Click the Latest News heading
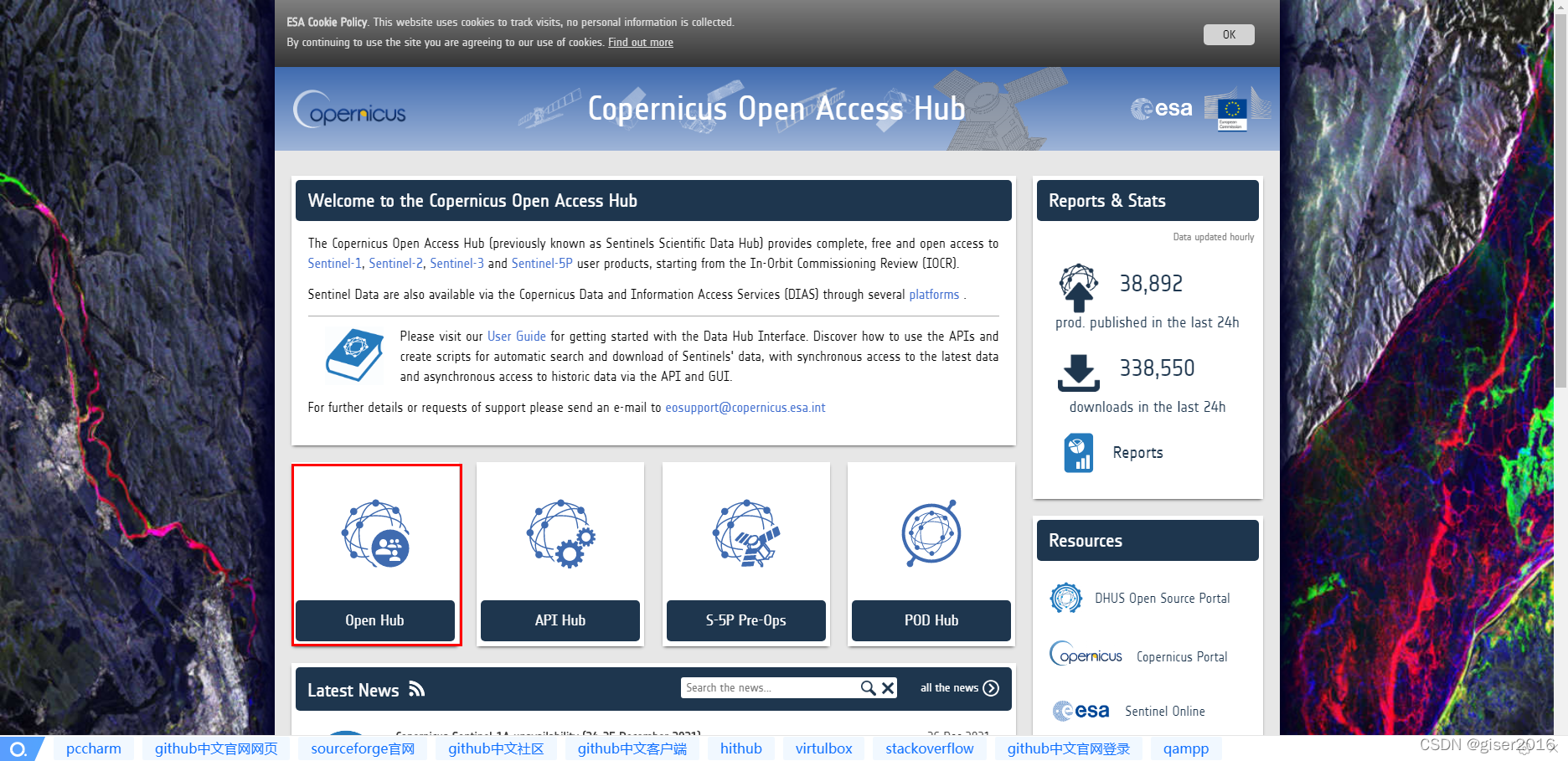Image resolution: width=1568 pixels, height=761 pixels. pos(353,691)
